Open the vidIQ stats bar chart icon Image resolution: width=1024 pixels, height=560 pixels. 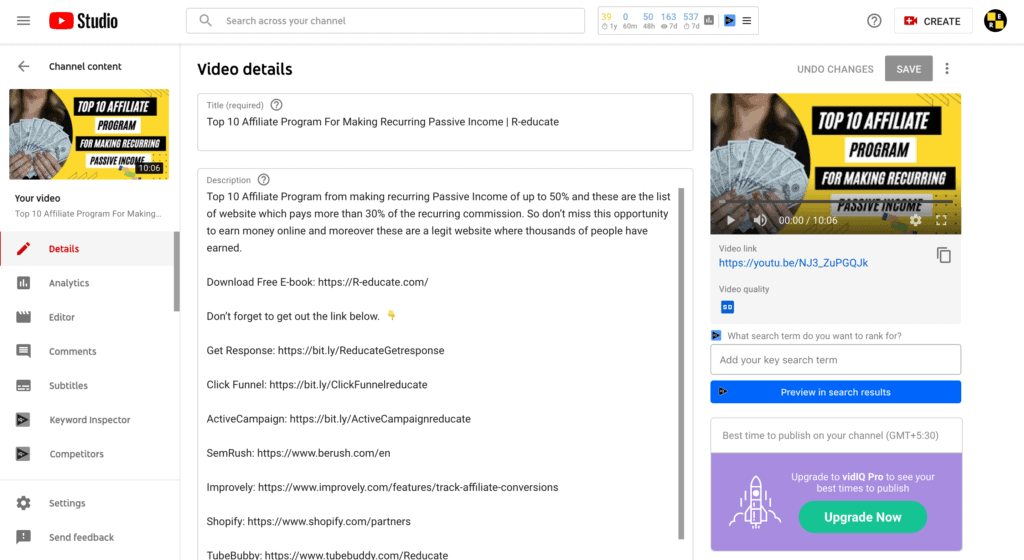pos(709,21)
